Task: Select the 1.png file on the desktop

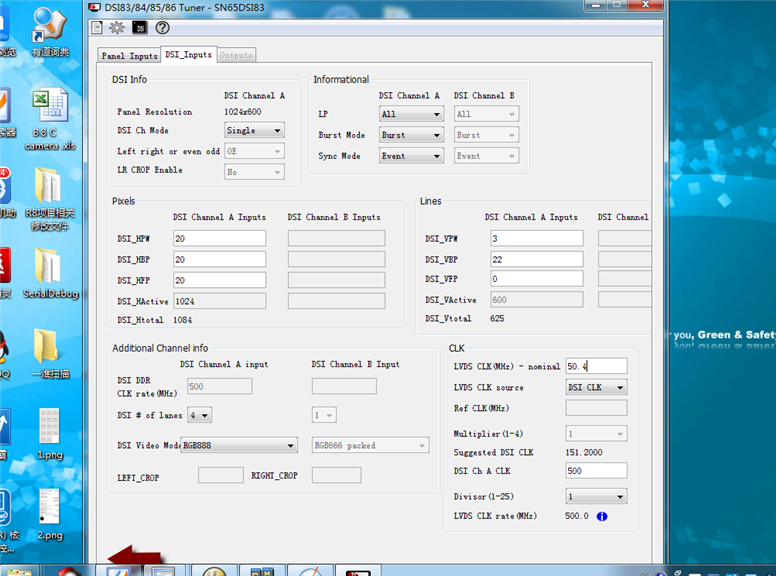Action: (x=50, y=433)
